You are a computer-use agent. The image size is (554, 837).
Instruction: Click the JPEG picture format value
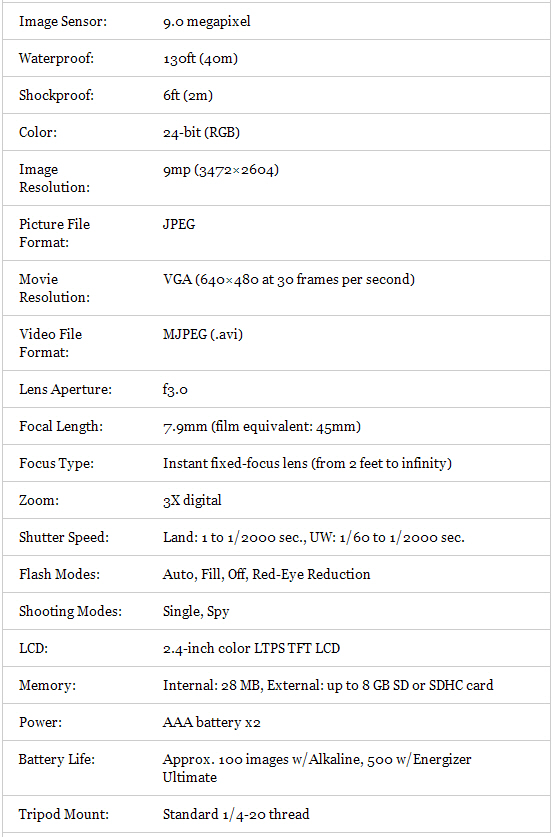tap(179, 224)
